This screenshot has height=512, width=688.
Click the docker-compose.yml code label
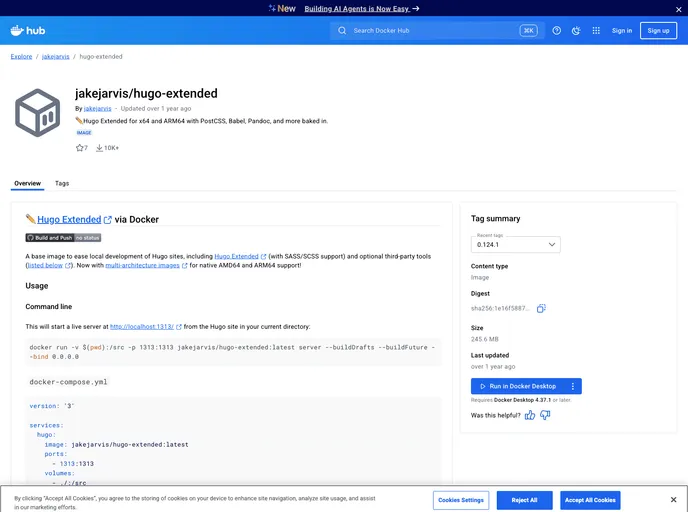point(68,382)
